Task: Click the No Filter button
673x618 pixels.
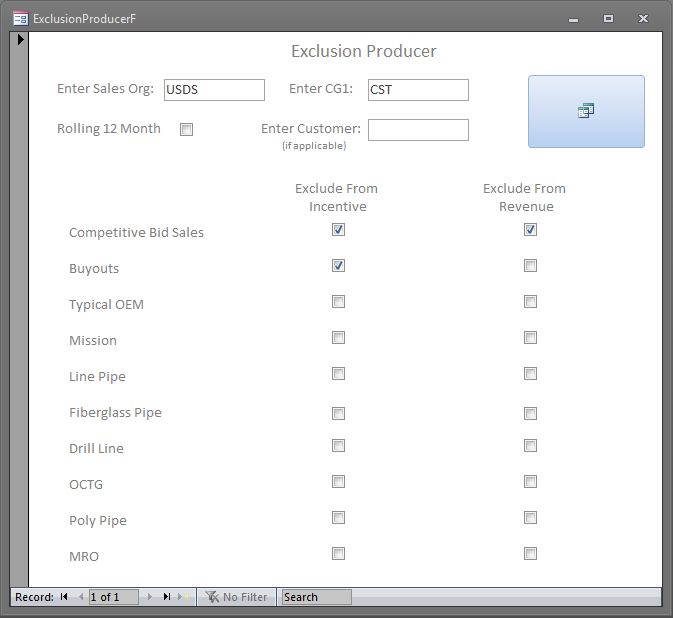Action: click(x=236, y=597)
